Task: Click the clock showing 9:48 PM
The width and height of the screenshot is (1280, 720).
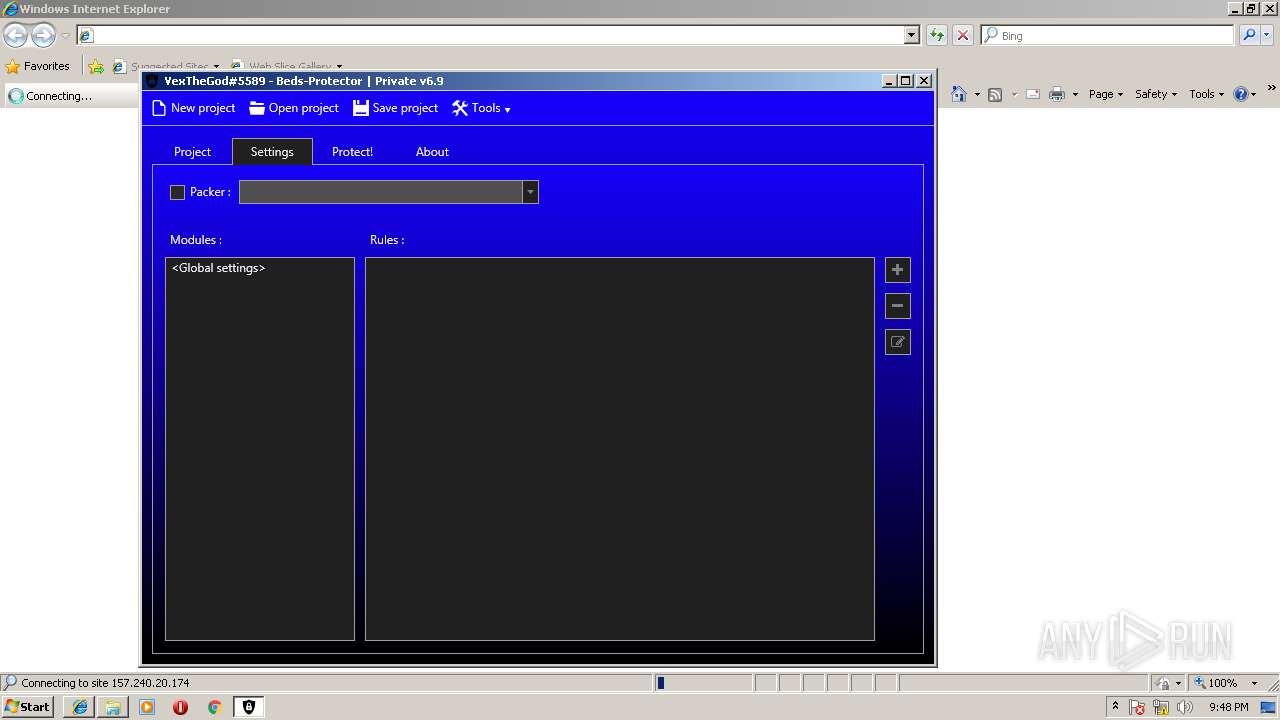Action: pos(1228,707)
